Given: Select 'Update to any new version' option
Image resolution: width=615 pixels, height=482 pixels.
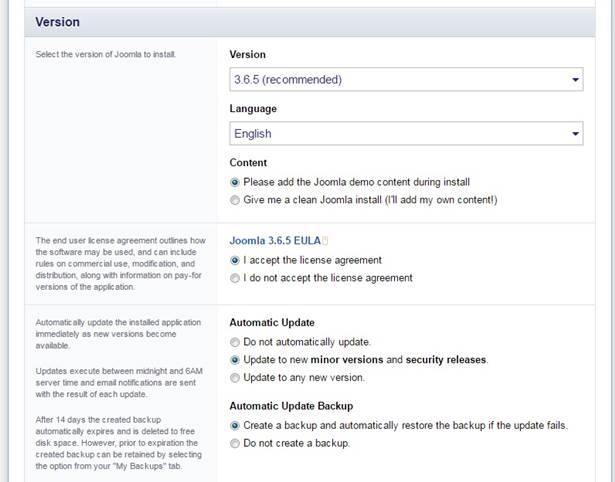Looking at the screenshot, I should coord(235,378).
